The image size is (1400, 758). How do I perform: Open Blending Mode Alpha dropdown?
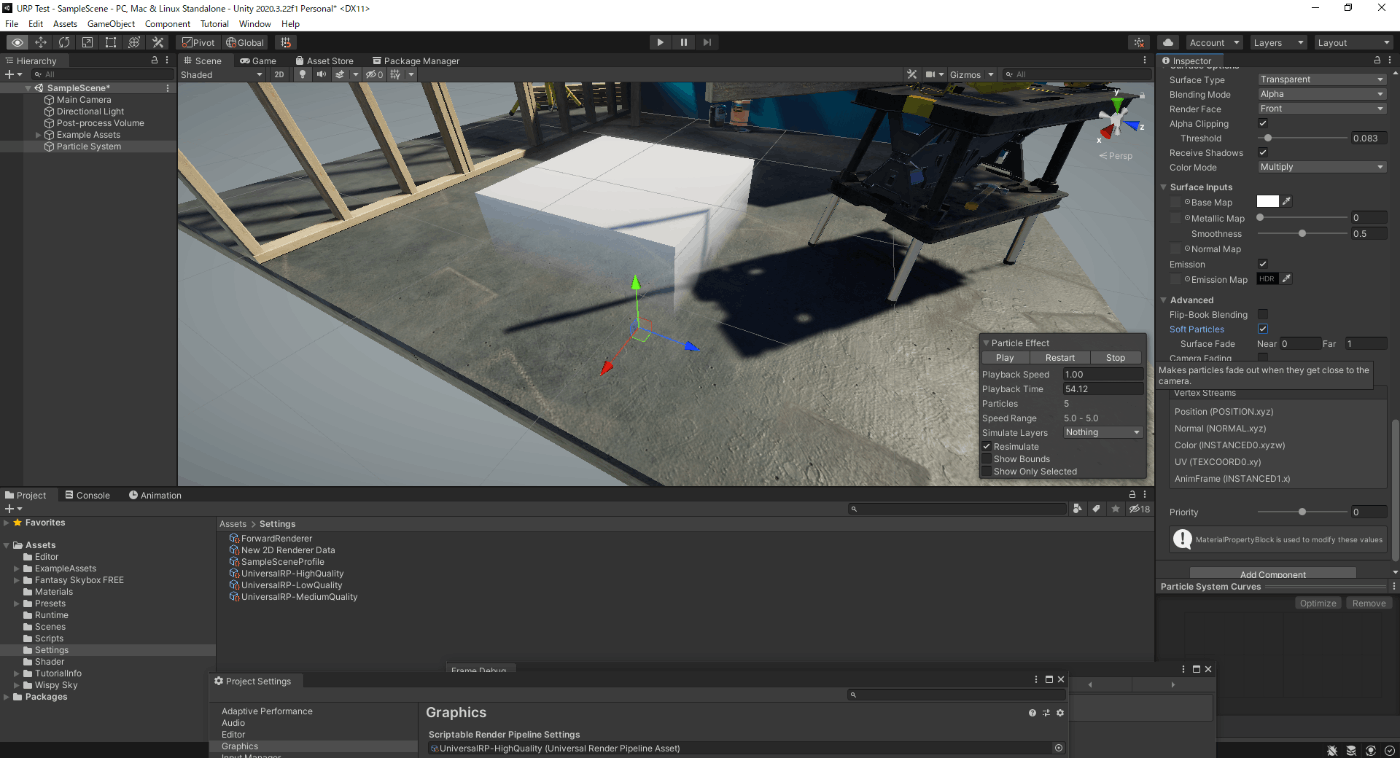pos(1321,95)
